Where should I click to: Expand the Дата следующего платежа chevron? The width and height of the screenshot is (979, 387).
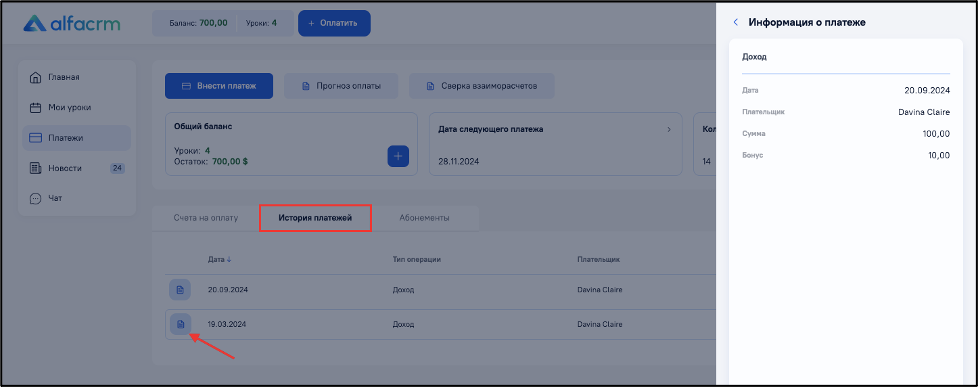(669, 129)
